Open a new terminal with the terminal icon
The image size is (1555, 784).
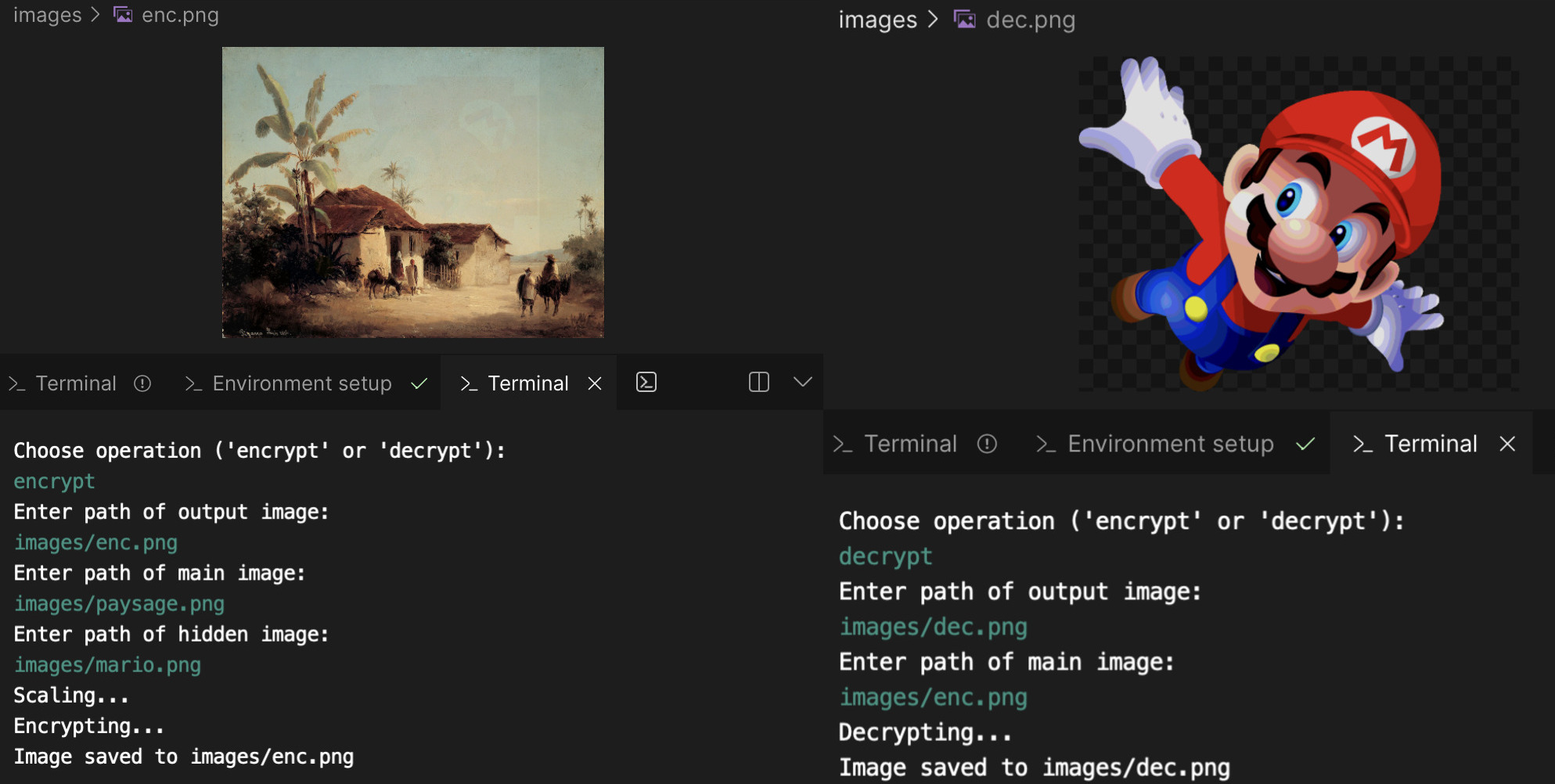[x=646, y=383]
